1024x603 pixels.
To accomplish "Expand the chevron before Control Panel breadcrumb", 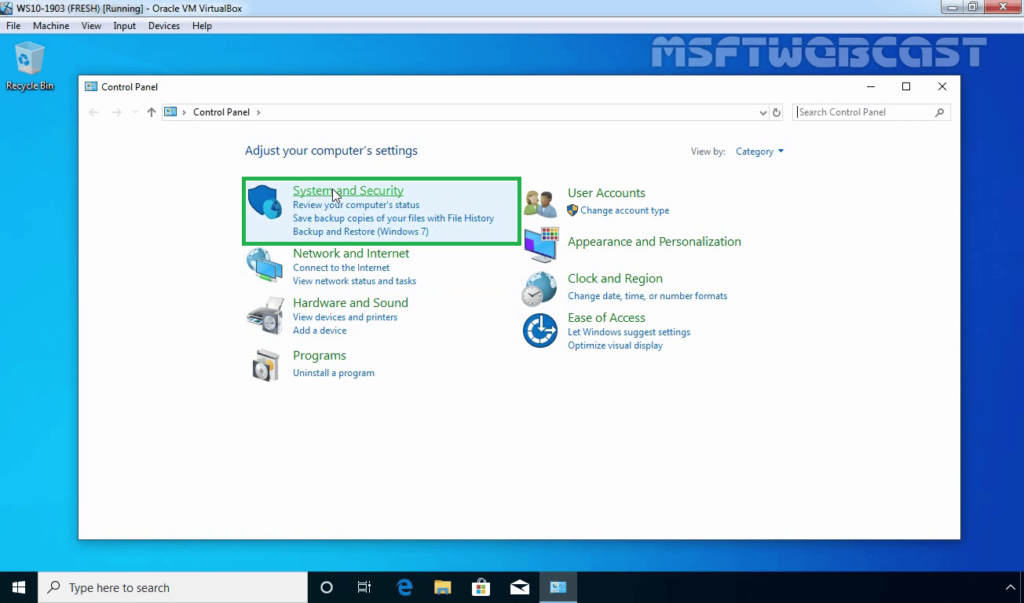I will (x=184, y=112).
